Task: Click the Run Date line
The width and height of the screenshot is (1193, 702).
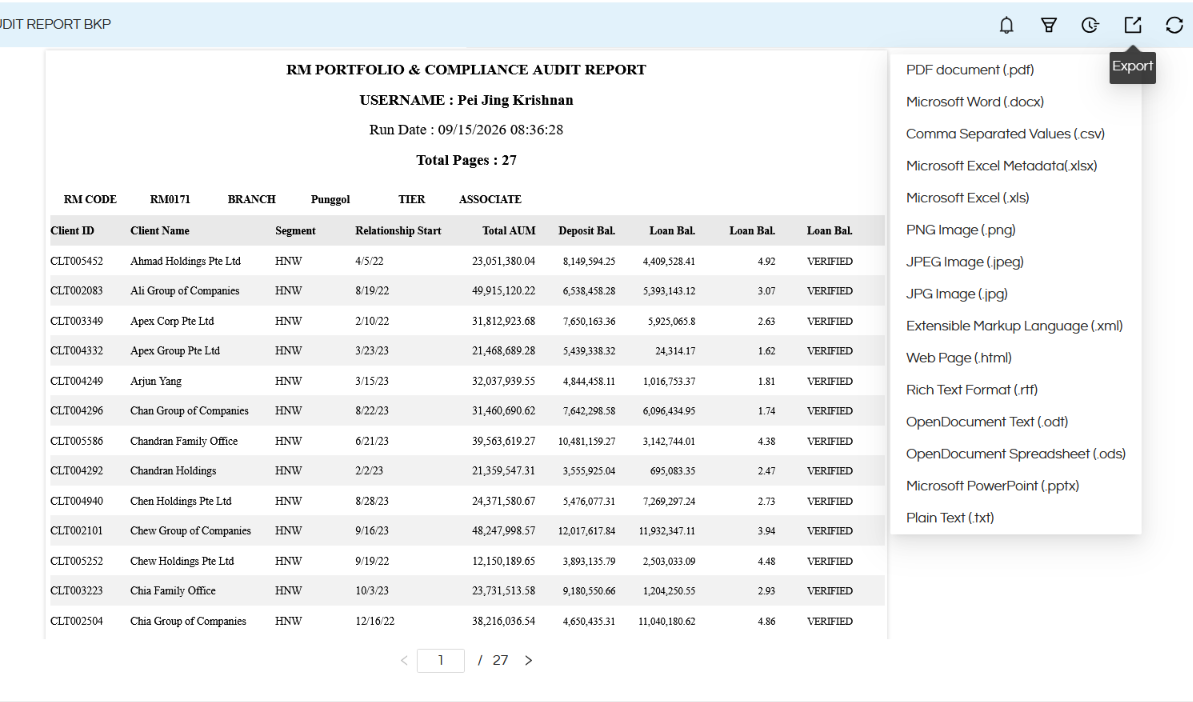Action: click(x=466, y=130)
